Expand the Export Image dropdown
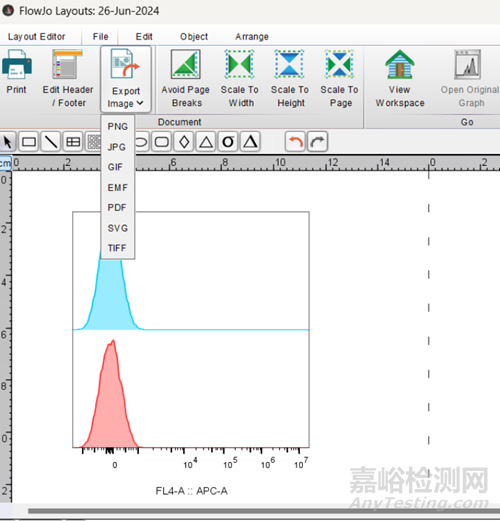This screenshot has height=521, width=500. click(x=126, y=79)
